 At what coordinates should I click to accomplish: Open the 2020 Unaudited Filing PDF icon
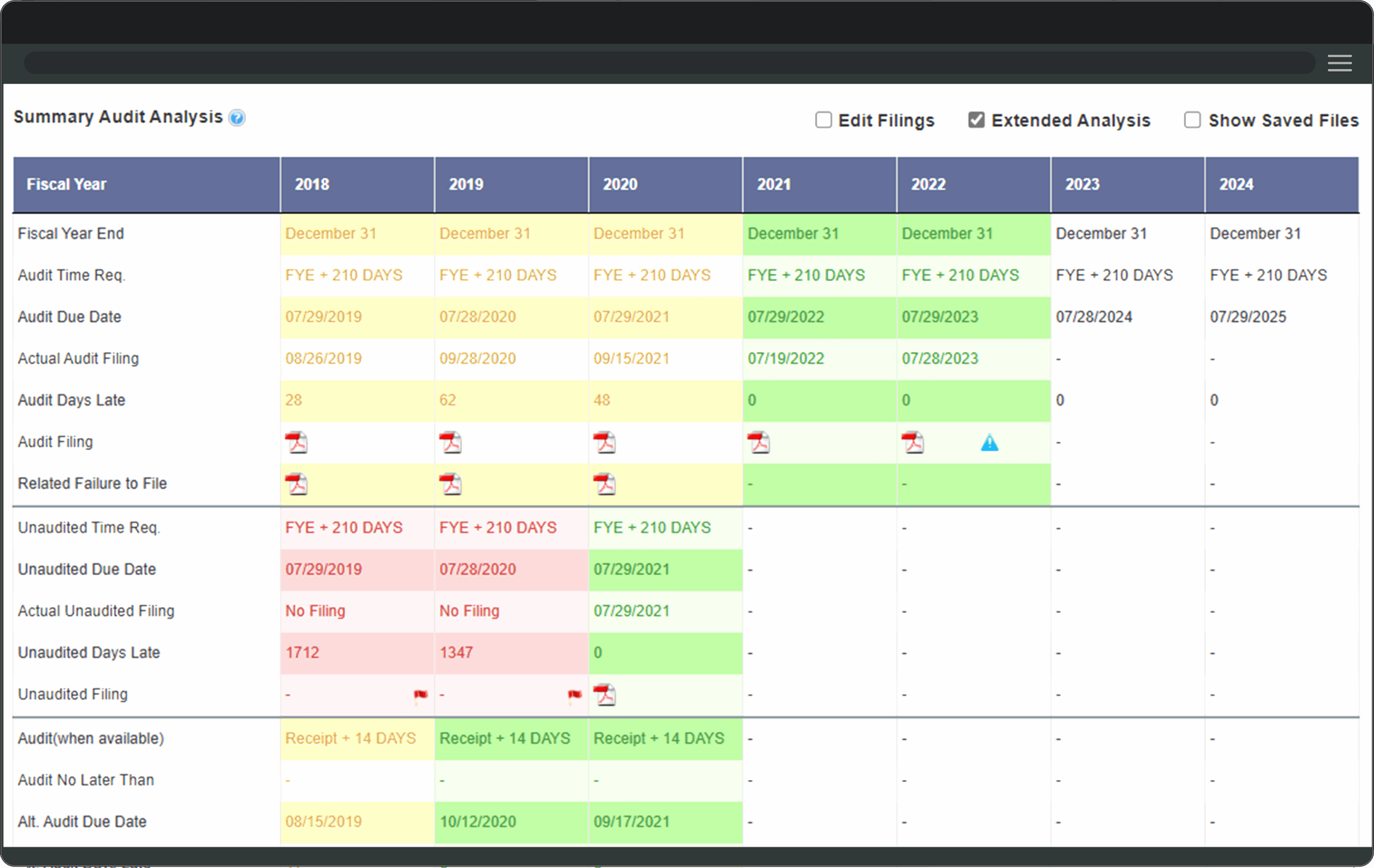point(604,695)
